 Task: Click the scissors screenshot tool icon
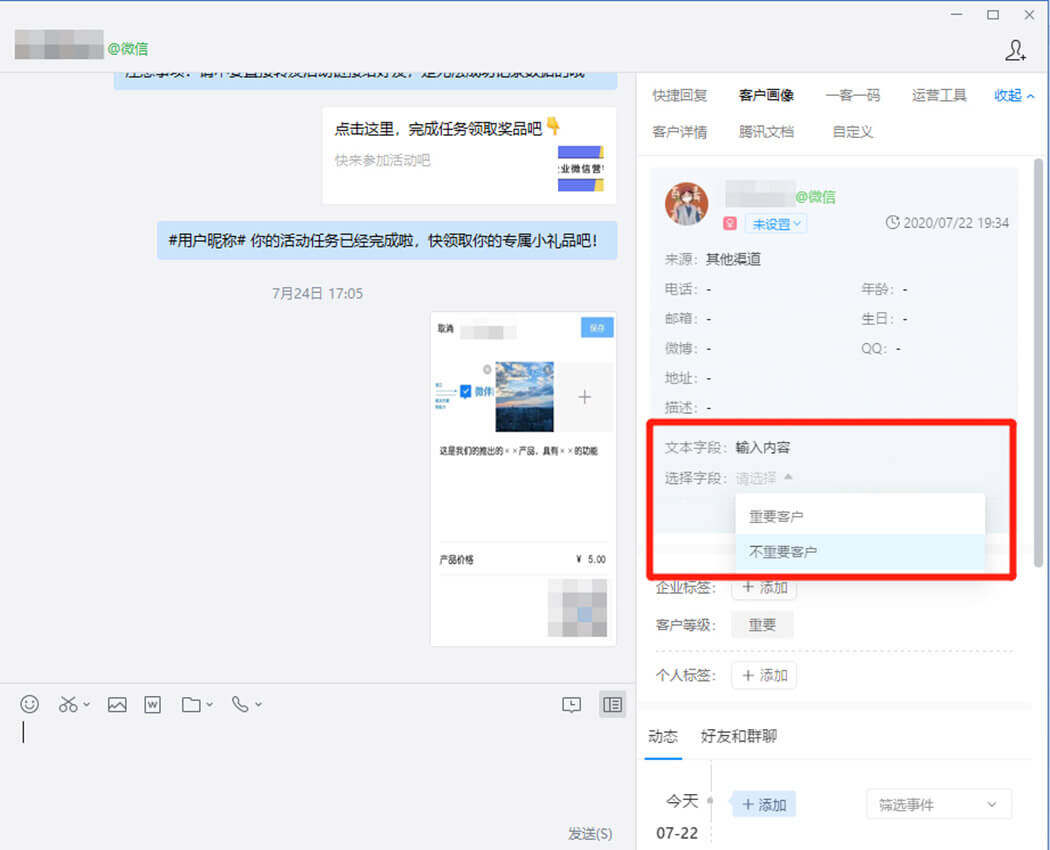pyautogui.click(x=68, y=704)
